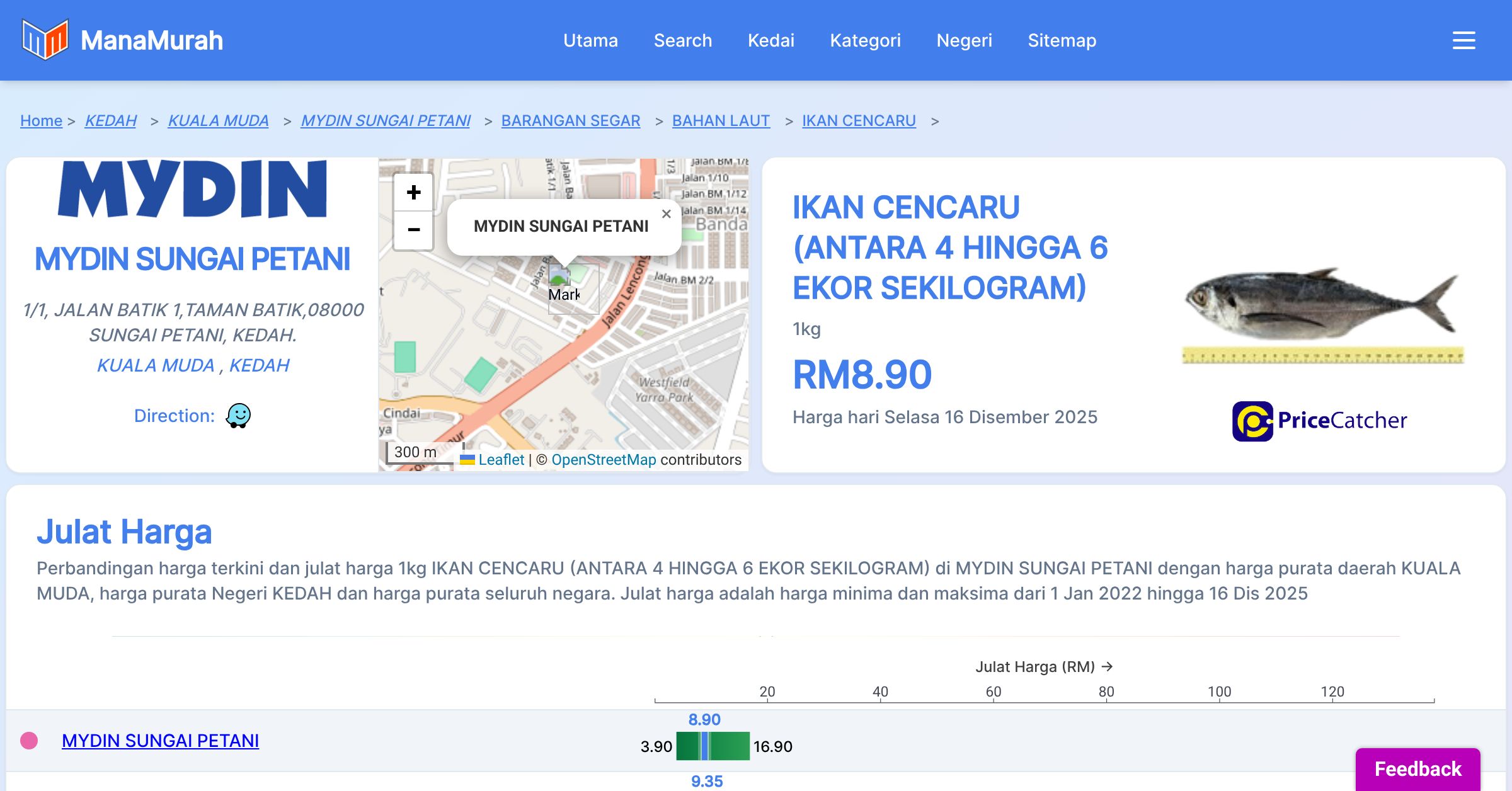The image size is (1512, 791).
Task: Open Waze direction icon
Action: click(x=238, y=416)
